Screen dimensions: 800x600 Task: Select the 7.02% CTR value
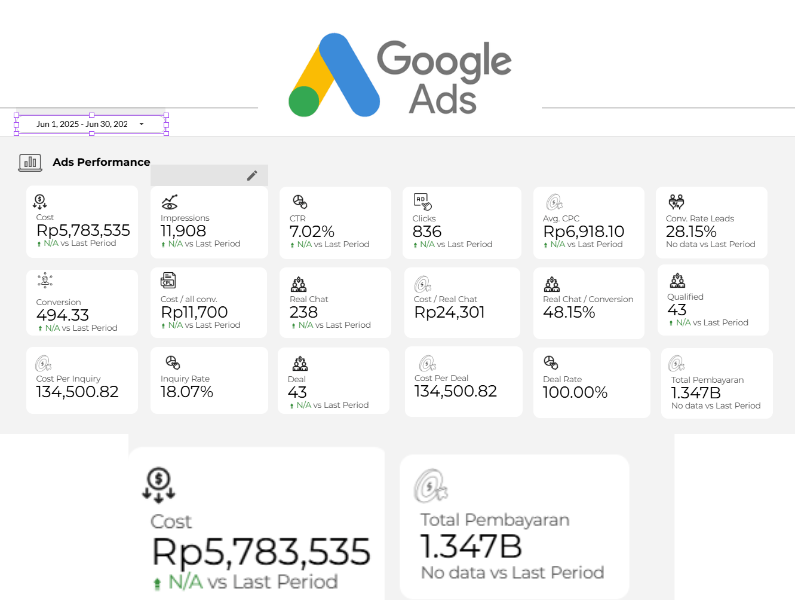(312, 232)
